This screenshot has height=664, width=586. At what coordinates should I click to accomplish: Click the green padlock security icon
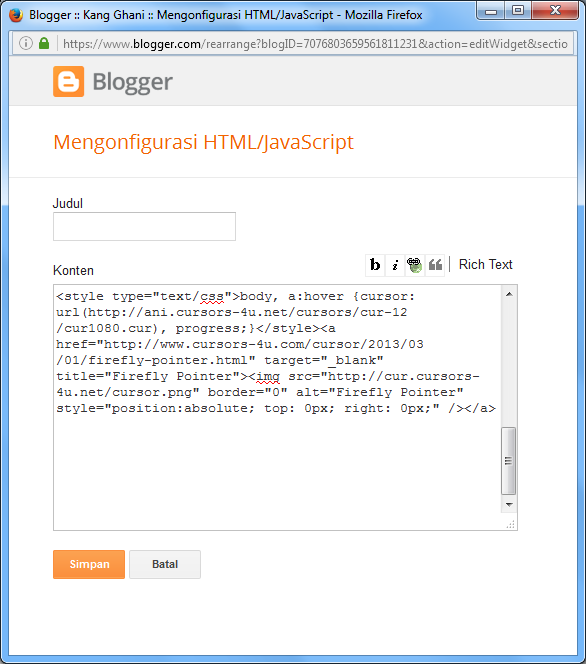coord(44,43)
